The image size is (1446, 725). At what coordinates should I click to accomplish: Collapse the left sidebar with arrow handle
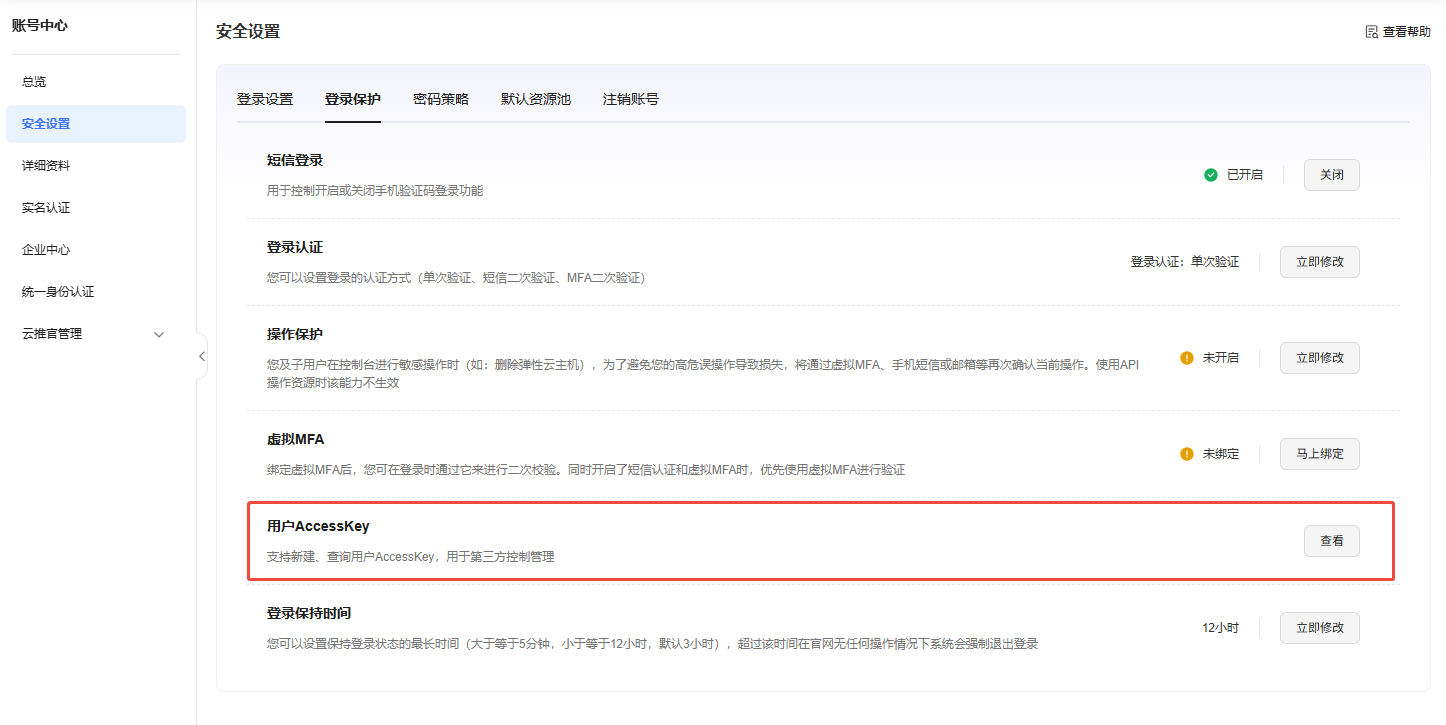201,356
